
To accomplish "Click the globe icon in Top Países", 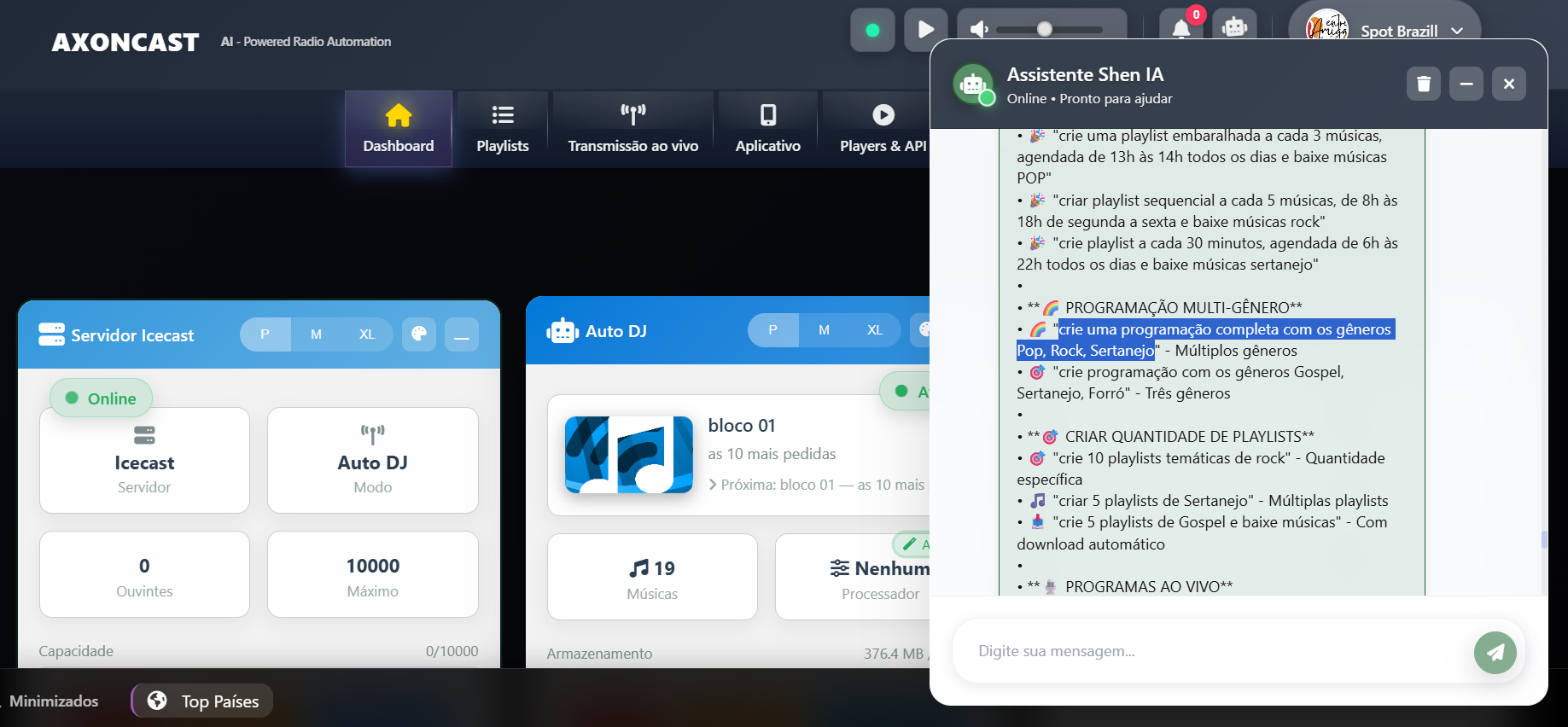I will (x=157, y=701).
